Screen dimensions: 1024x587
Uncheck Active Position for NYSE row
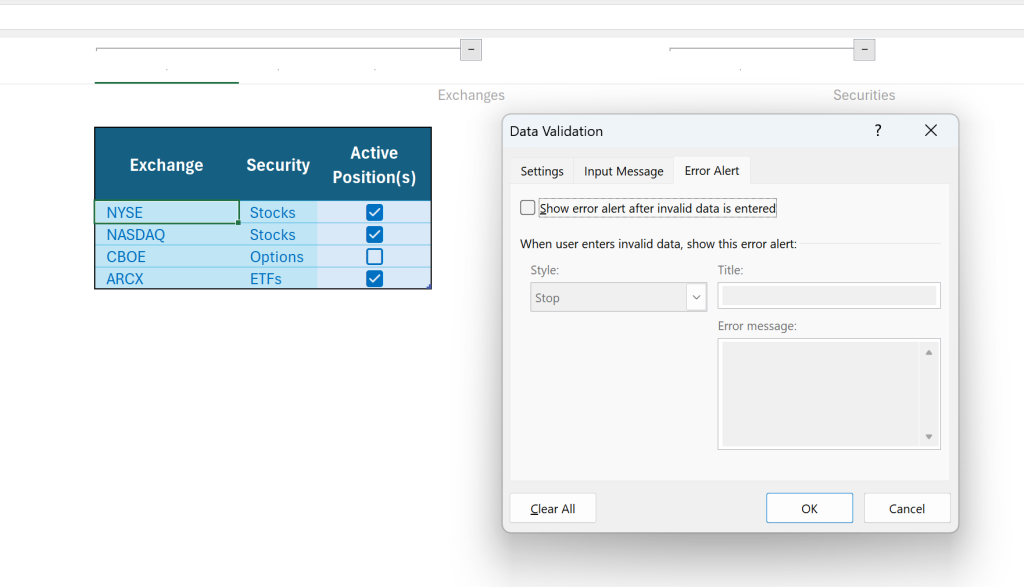click(374, 212)
